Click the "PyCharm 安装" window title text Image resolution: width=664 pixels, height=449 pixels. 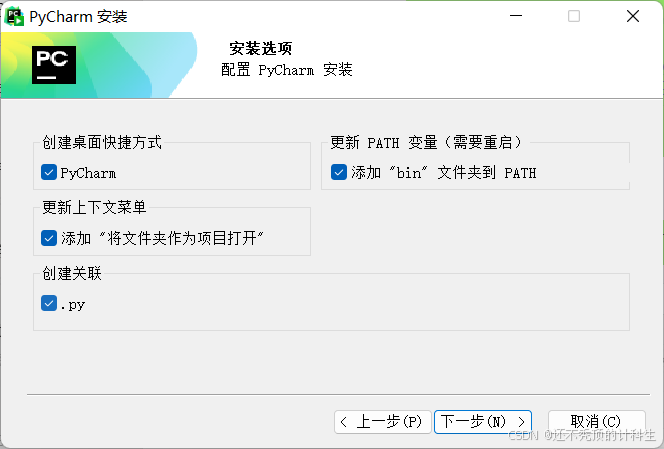coord(78,17)
